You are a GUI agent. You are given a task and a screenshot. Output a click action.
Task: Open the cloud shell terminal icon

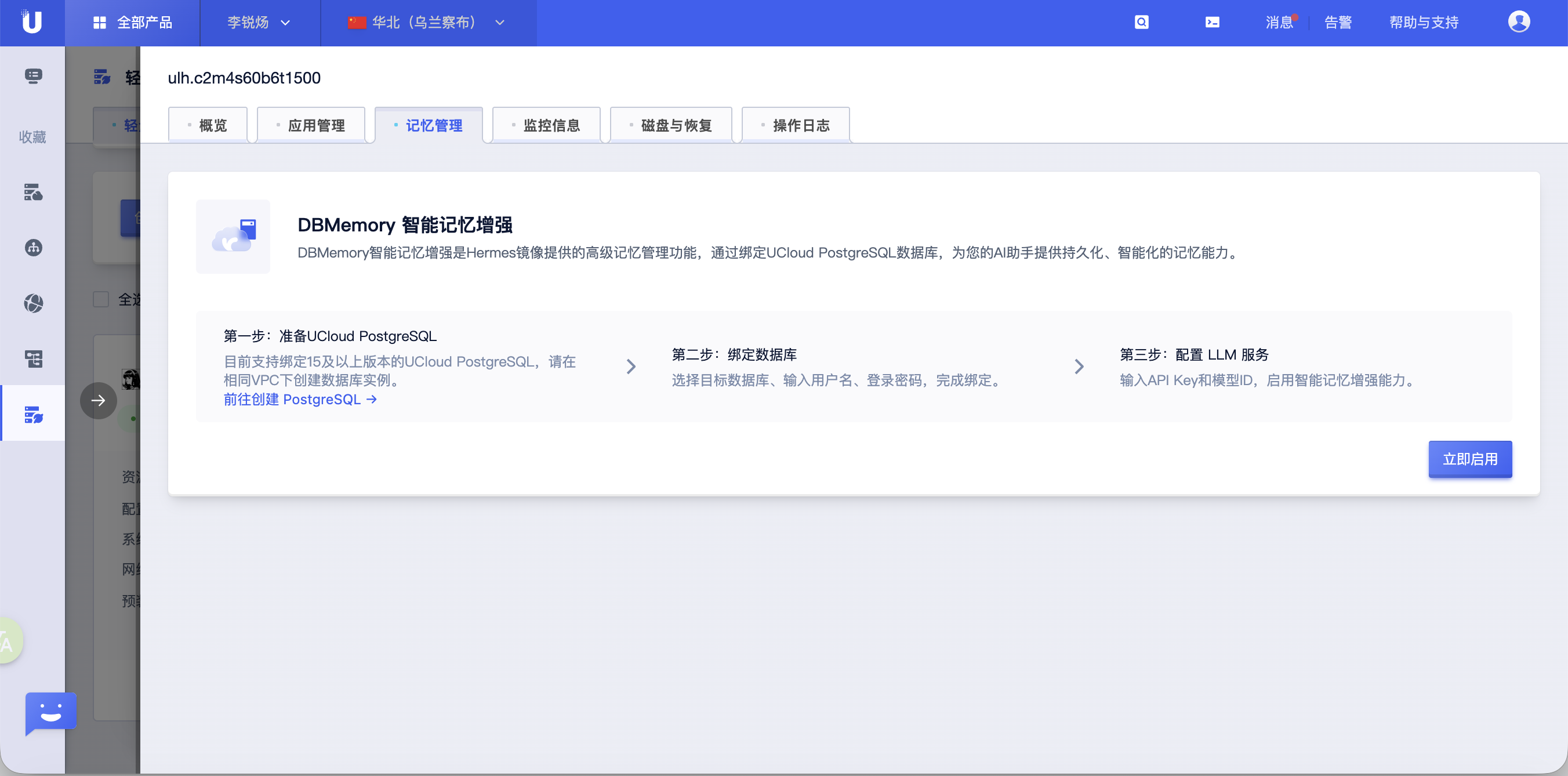(1212, 23)
